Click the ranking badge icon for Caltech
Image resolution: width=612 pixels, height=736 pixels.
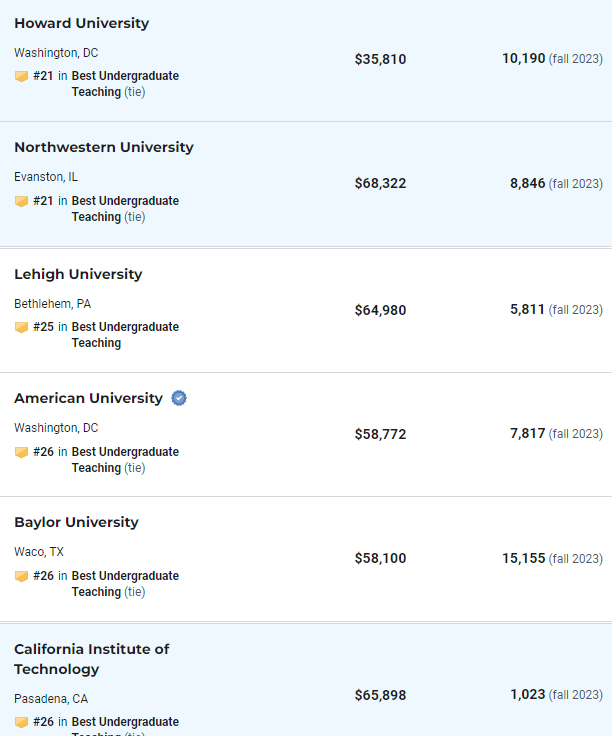coord(21,721)
